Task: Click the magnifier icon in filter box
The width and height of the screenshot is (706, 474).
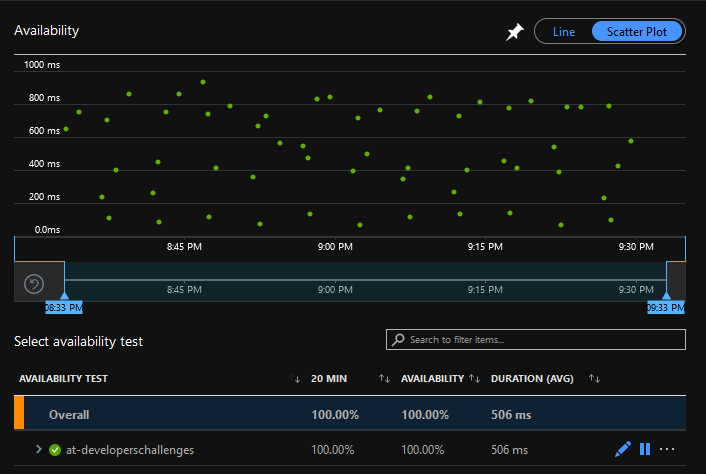Action: coord(398,339)
